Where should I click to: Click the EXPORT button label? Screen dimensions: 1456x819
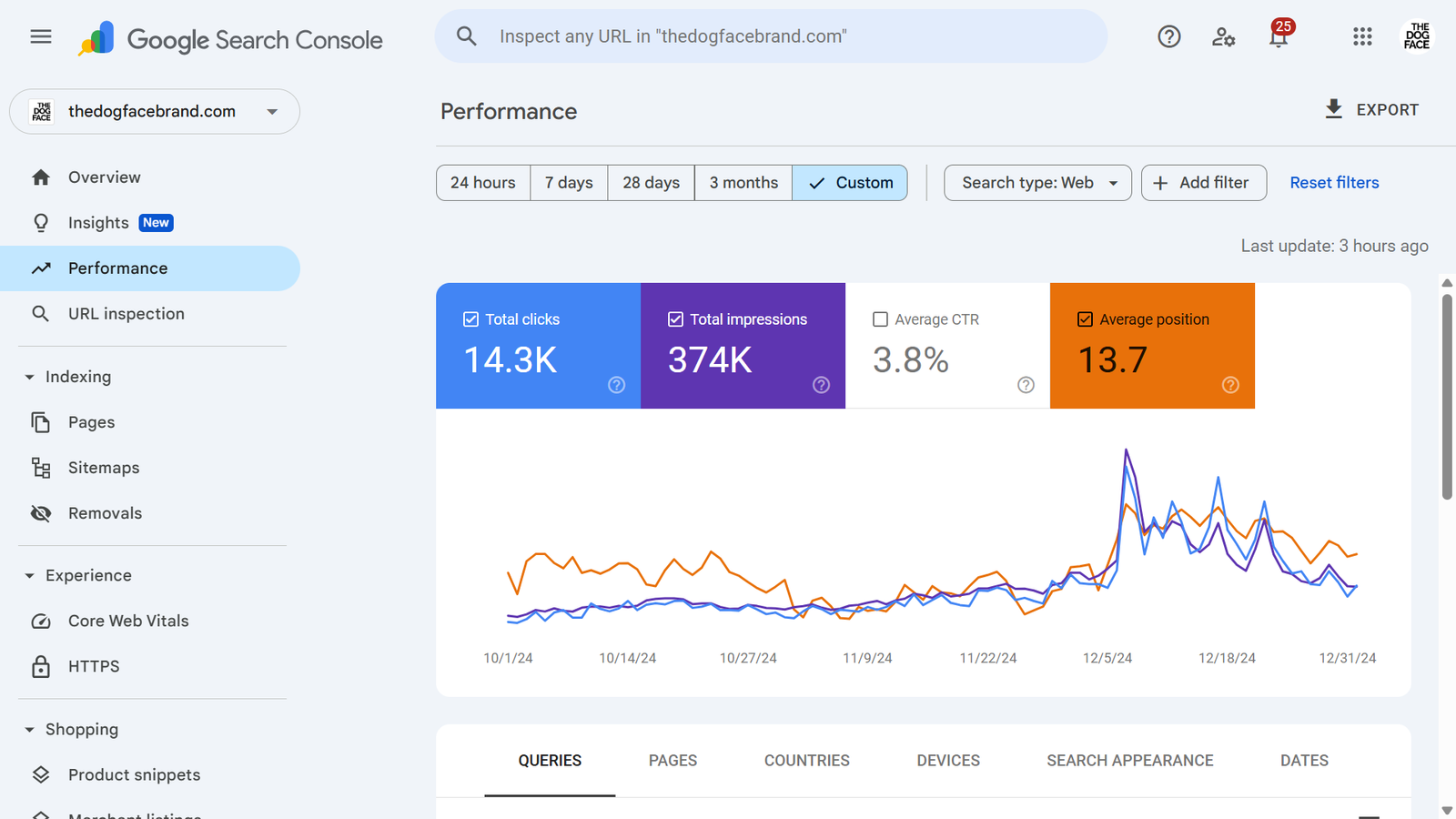point(1388,110)
